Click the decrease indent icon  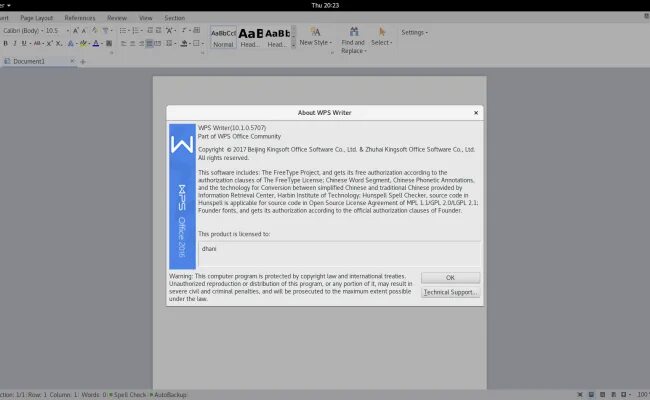(x=150, y=30)
